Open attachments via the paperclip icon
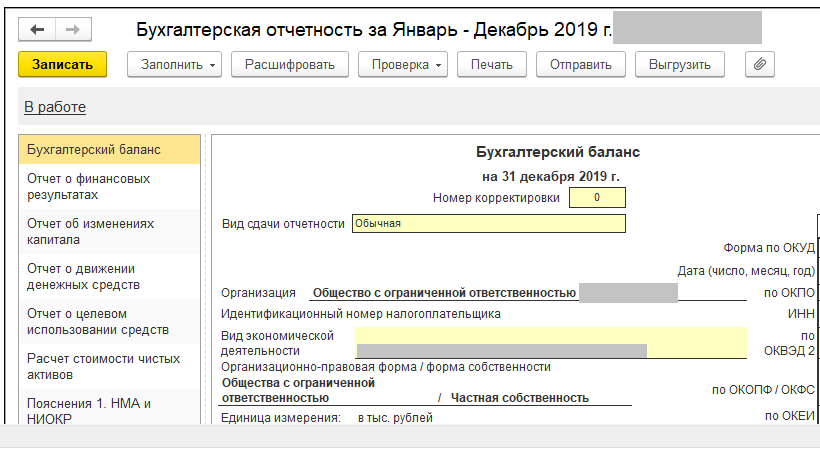The width and height of the screenshot is (820, 451). (760, 64)
